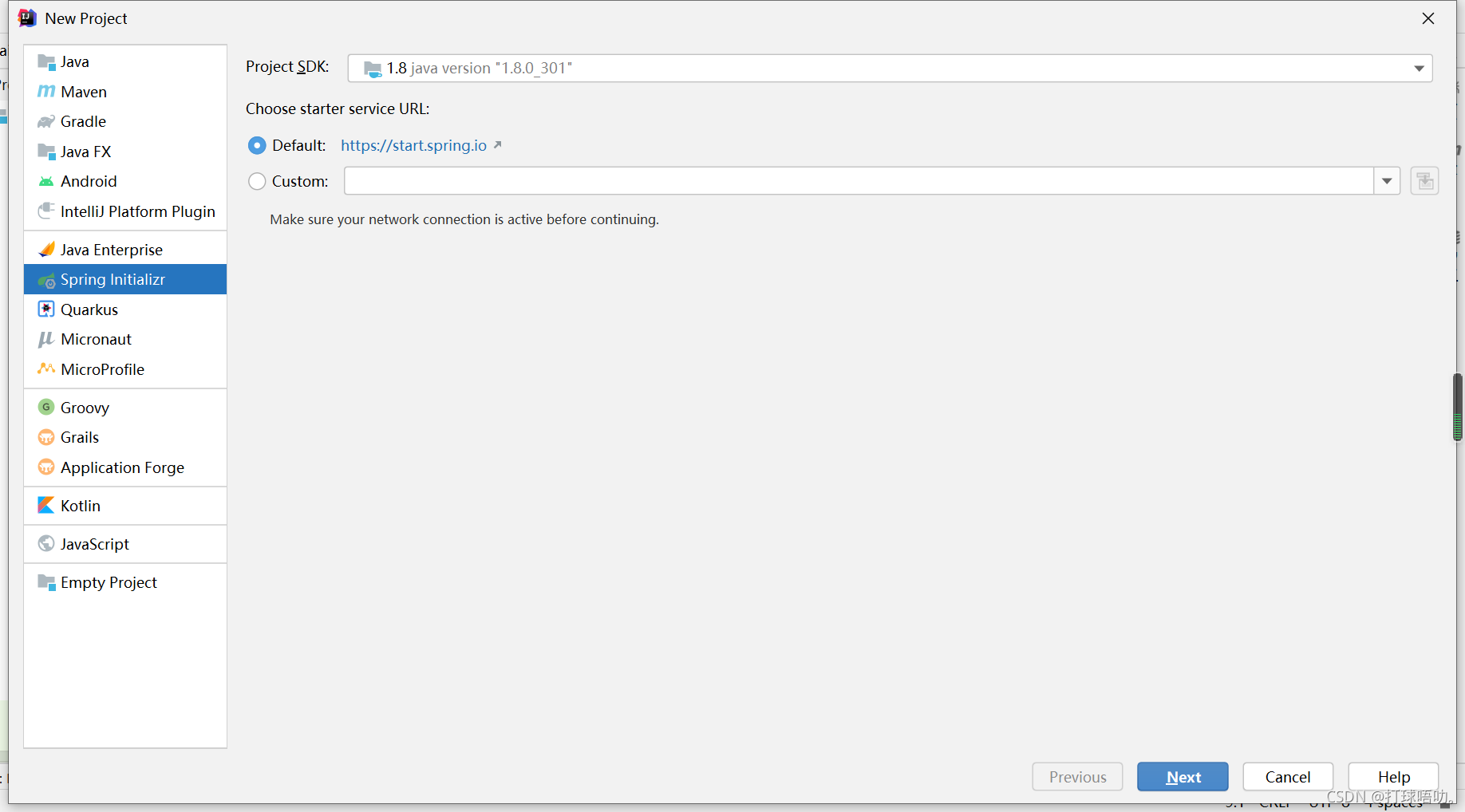Choose the MicroProfile project type
The height and width of the screenshot is (812, 1465).
(101, 369)
